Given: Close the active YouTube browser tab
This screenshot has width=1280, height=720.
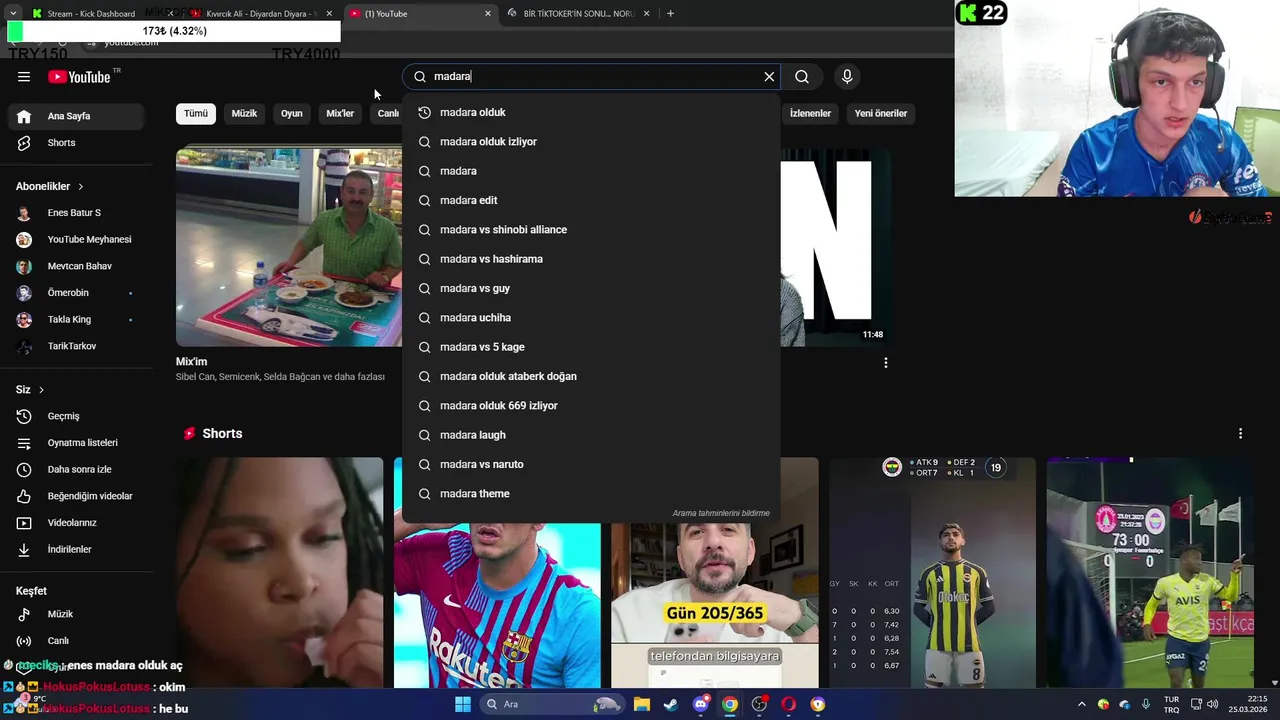Looking at the screenshot, I should pos(488,14).
